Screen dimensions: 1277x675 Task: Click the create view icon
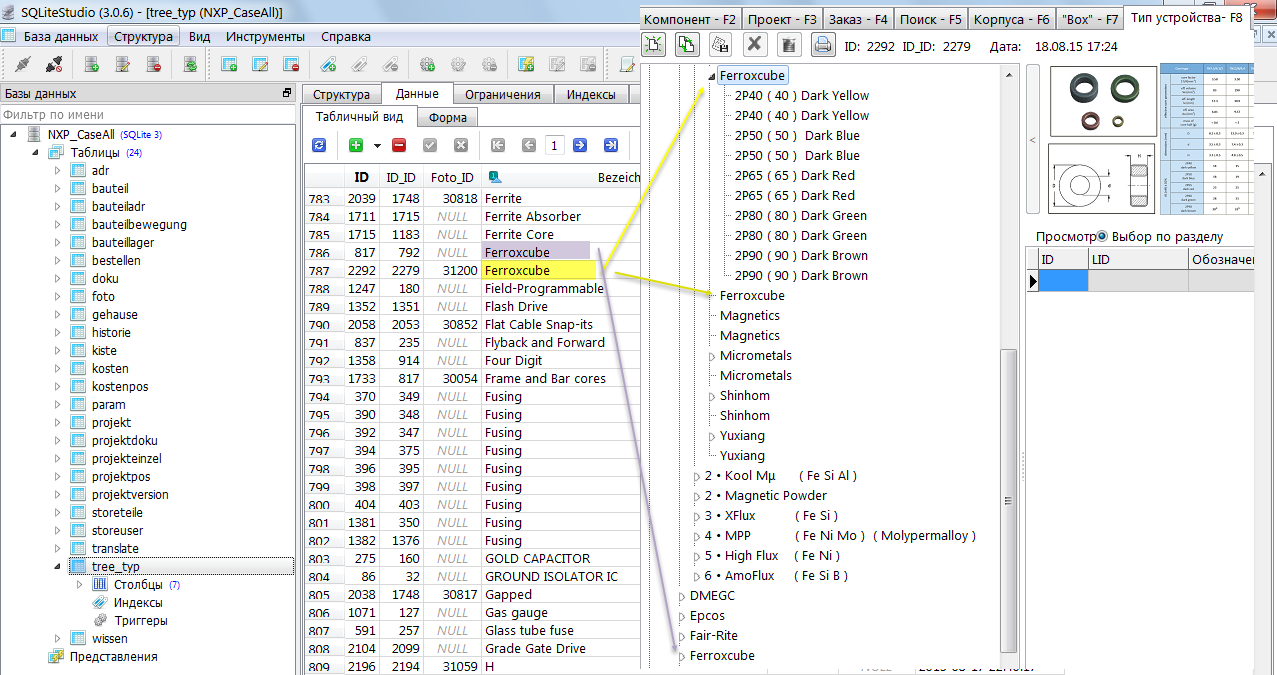pos(525,65)
